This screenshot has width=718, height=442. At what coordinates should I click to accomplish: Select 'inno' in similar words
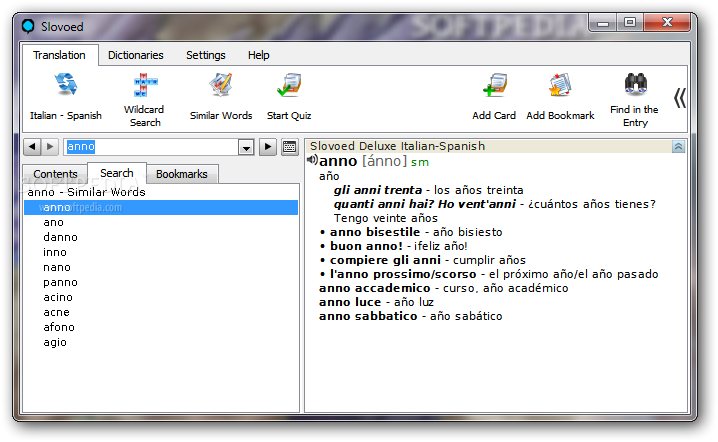click(55, 252)
